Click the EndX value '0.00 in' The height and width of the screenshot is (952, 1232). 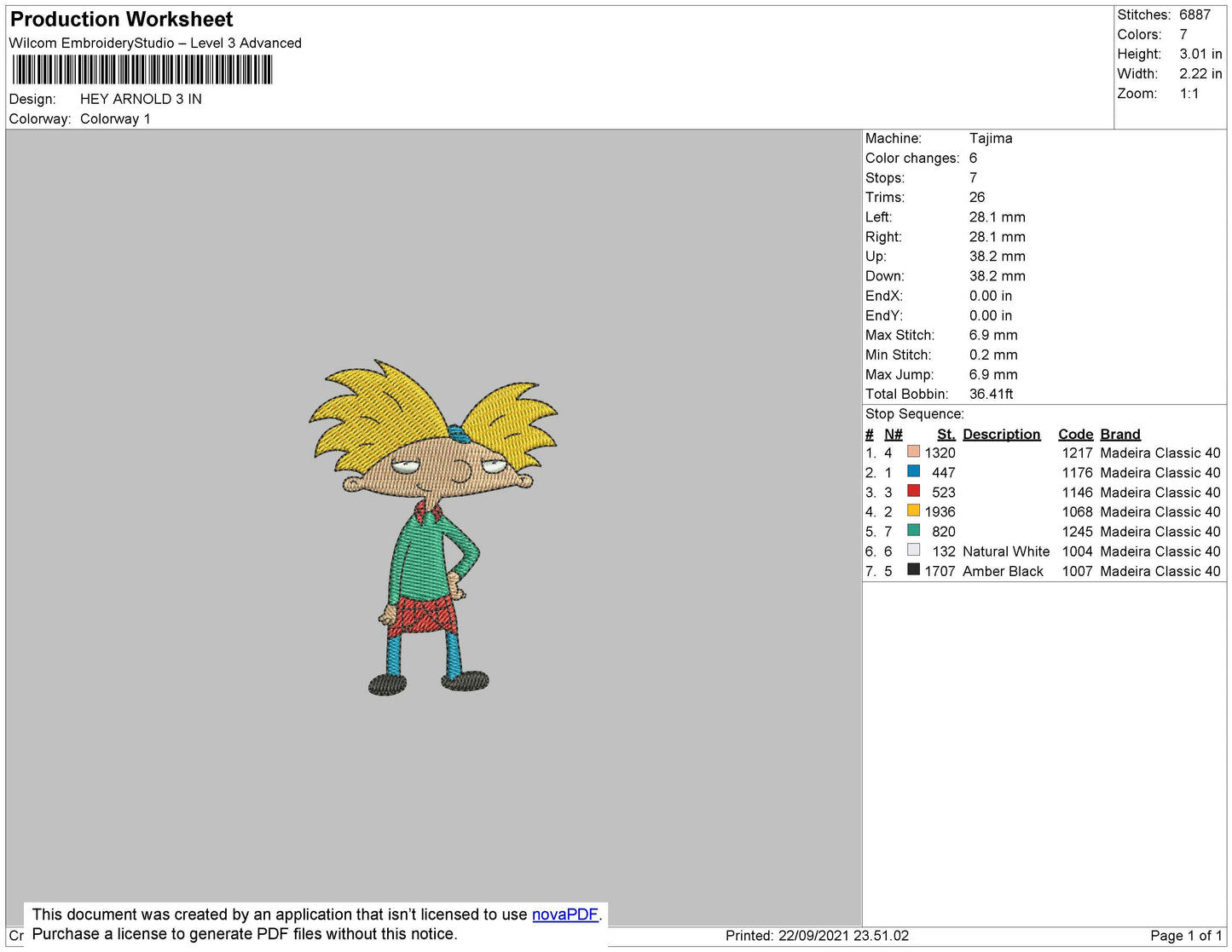click(x=990, y=296)
